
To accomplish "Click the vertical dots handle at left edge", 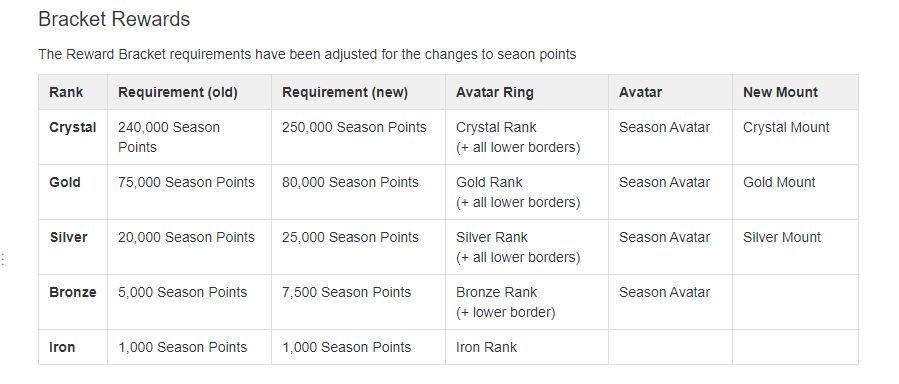I will (3, 259).
